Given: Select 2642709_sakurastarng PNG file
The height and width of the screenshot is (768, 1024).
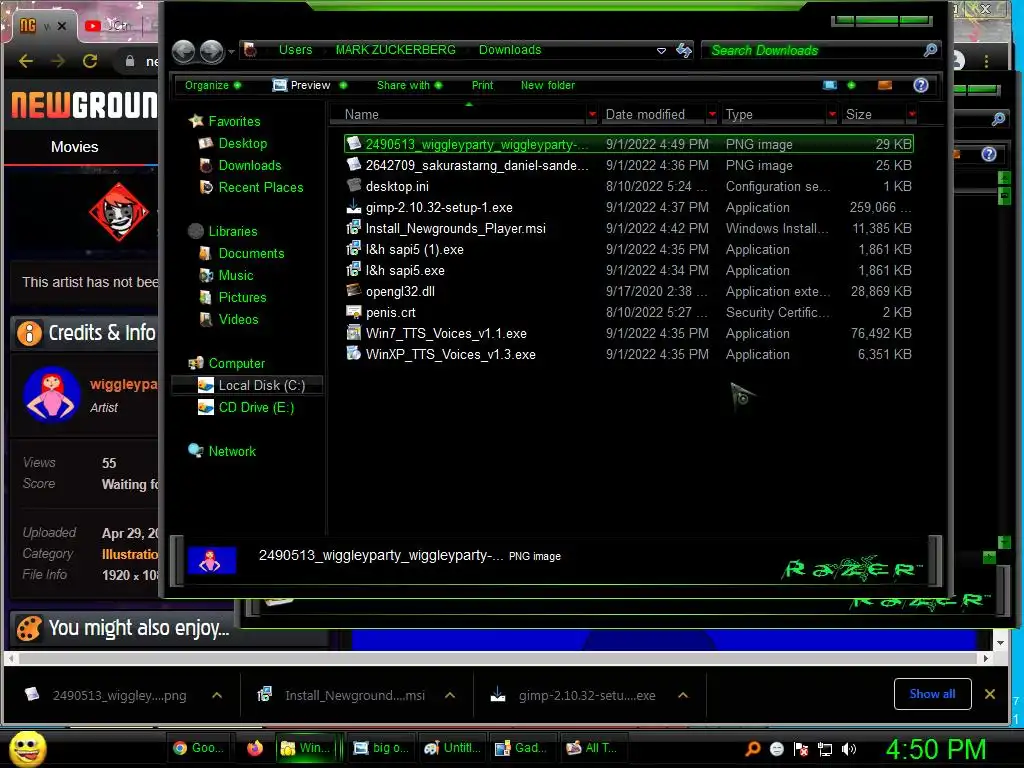Looking at the screenshot, I should pyautogui.click(x=628, y=165).
